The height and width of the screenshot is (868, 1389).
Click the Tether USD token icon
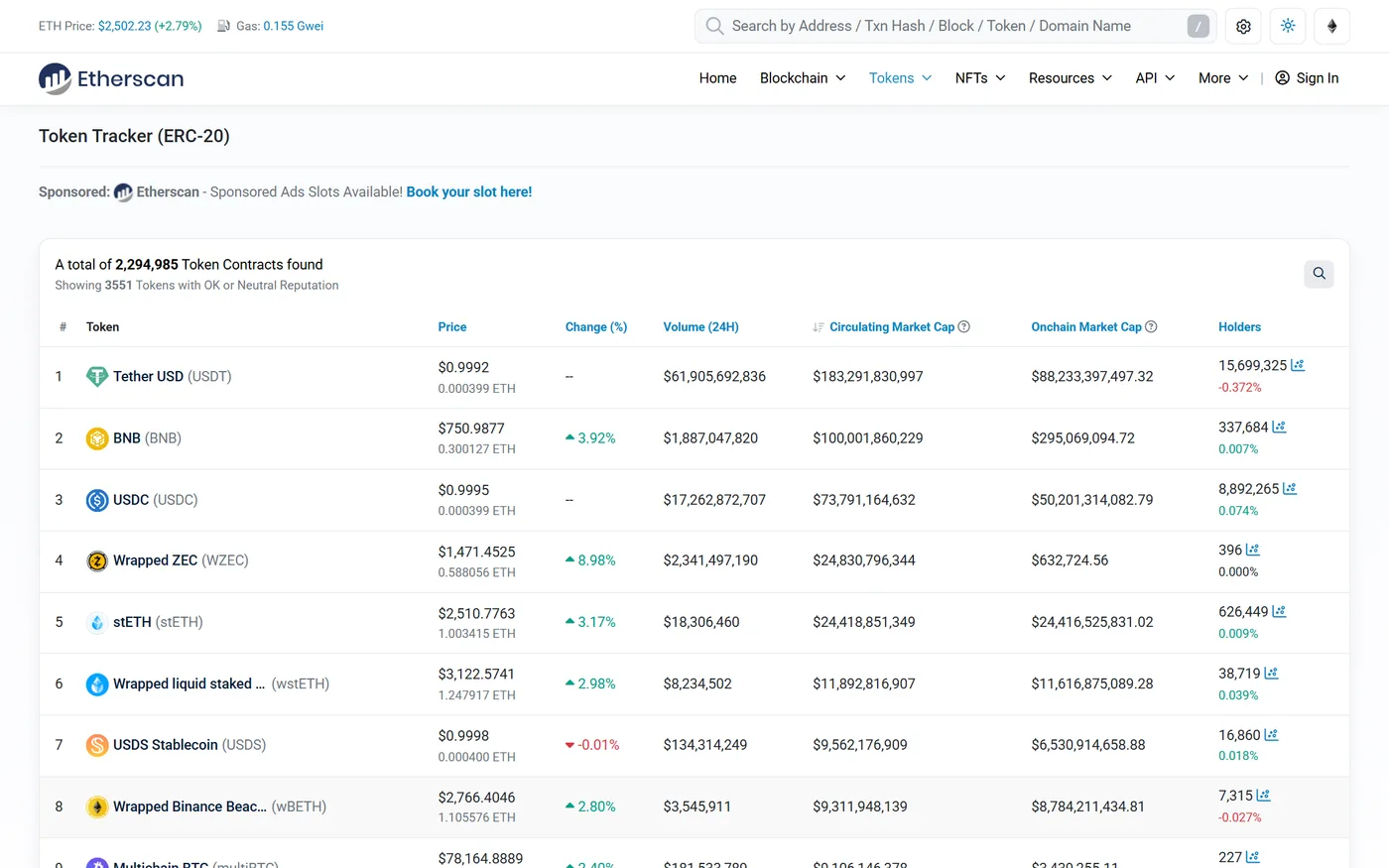(x=97, y=377)
